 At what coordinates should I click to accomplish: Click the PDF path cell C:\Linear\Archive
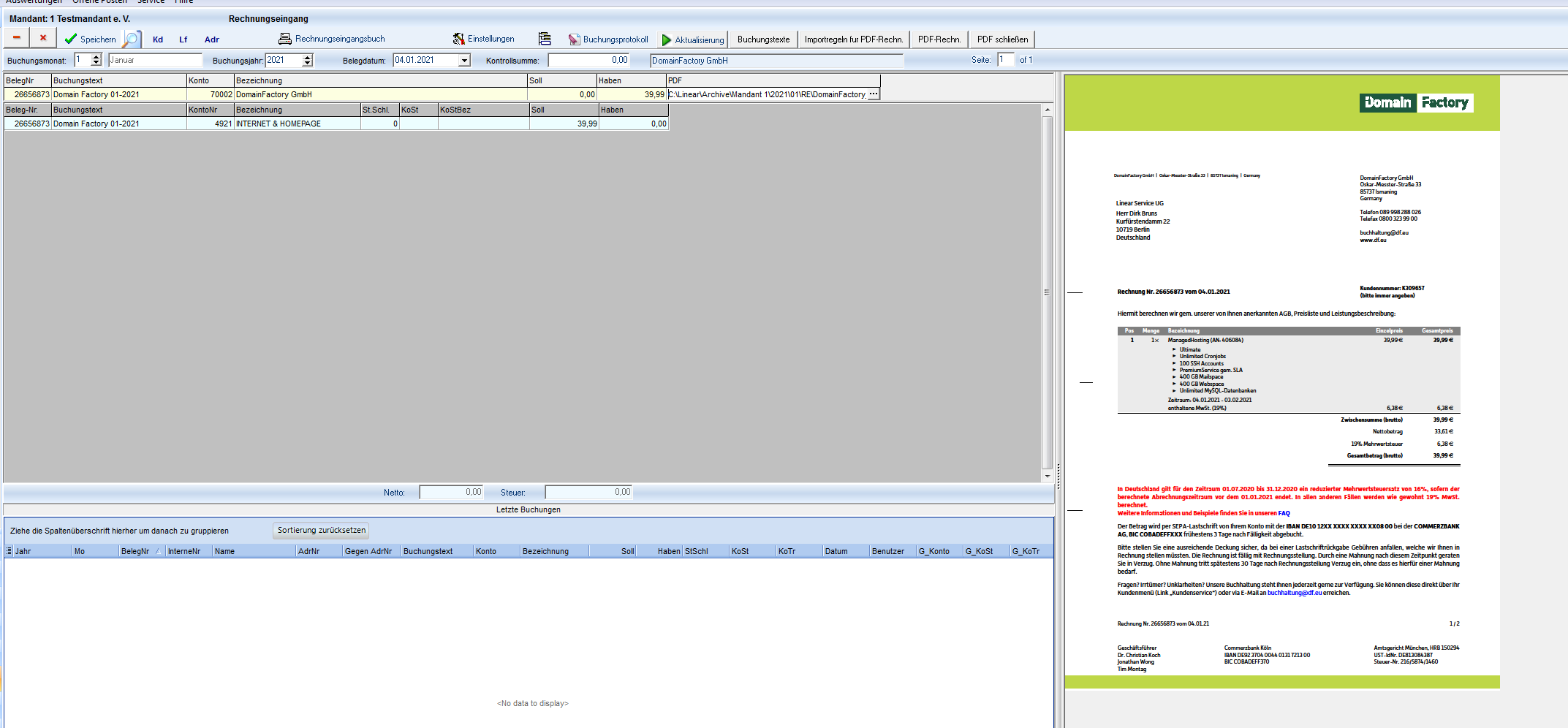click(766, 94)
